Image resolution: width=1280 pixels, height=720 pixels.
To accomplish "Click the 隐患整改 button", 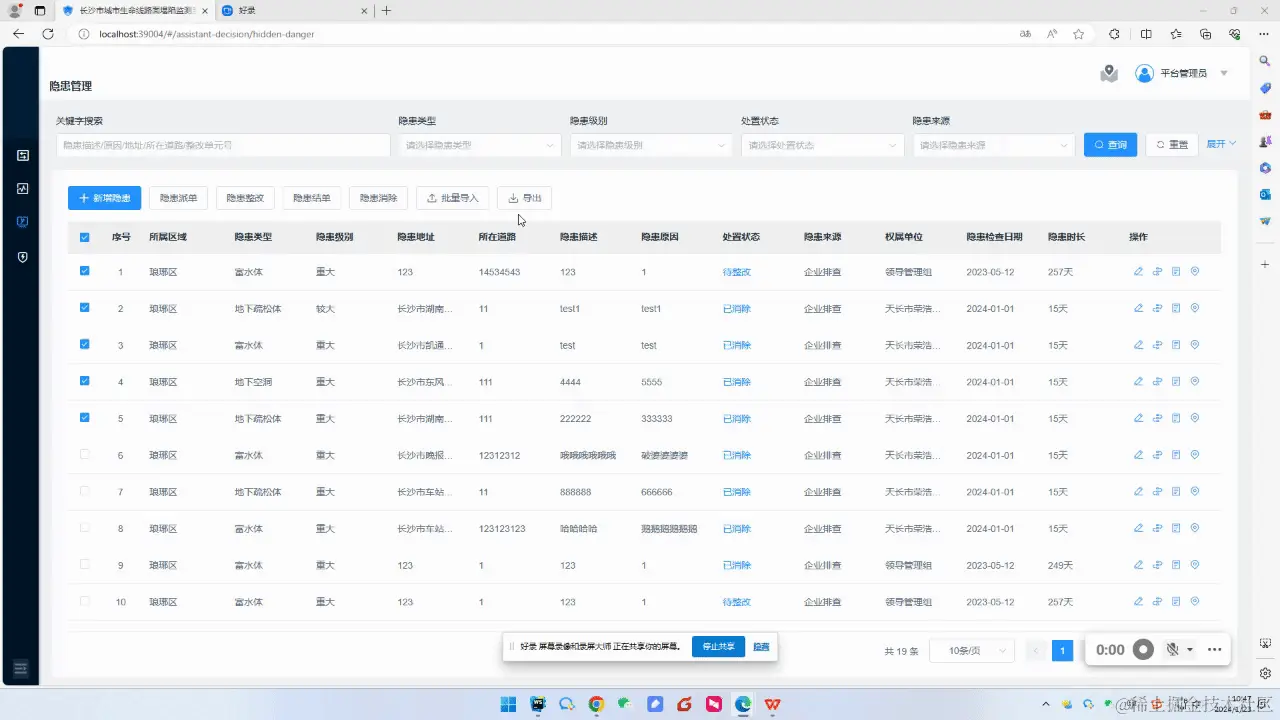I will [x=245, y=198].
